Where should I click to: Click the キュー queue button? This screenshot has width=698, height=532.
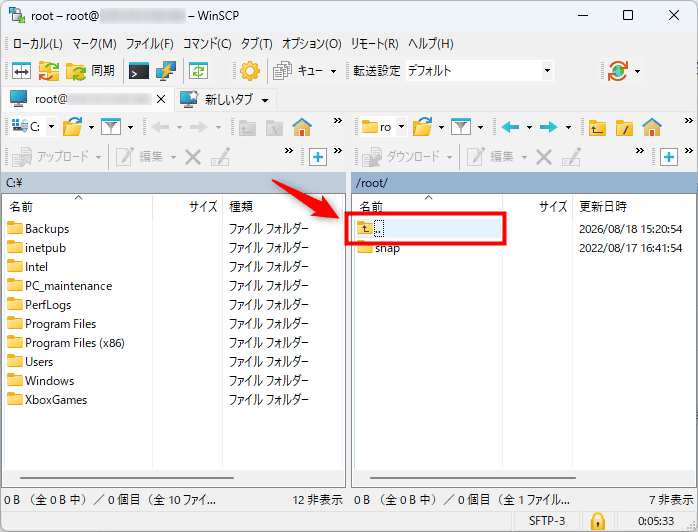298,71
